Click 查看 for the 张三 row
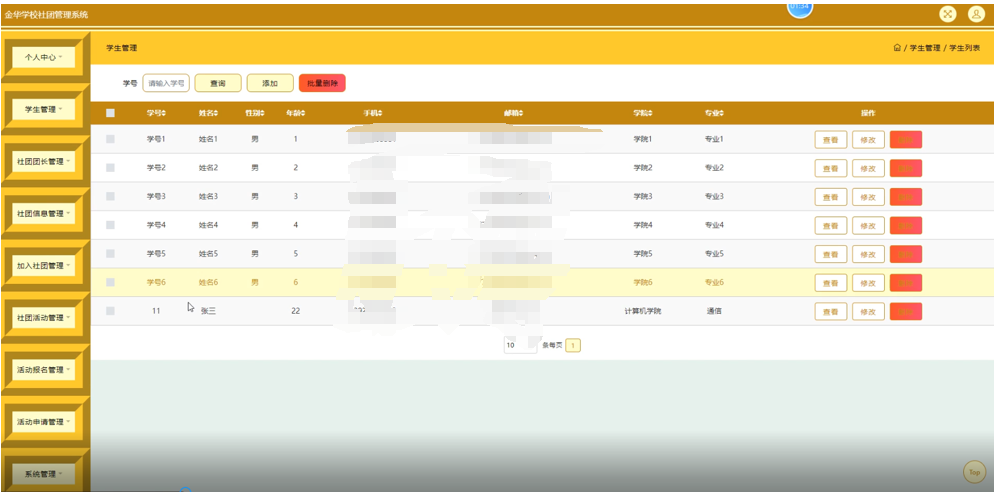994x492 pixels. click(x=830, y=311)
